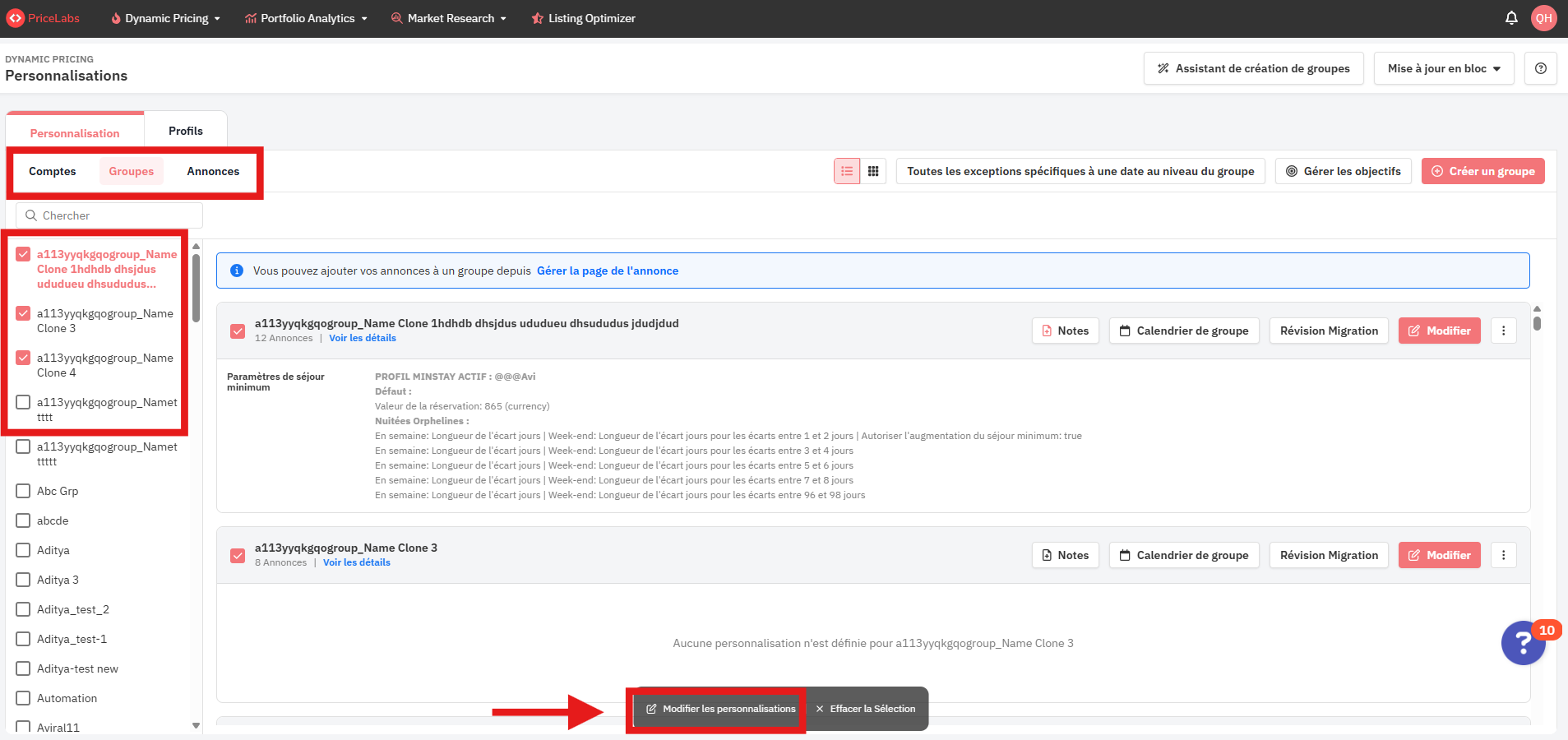Check the Aditya-test new checkbox
This screenshot has width=1568, height=740.
coord(23,668)
